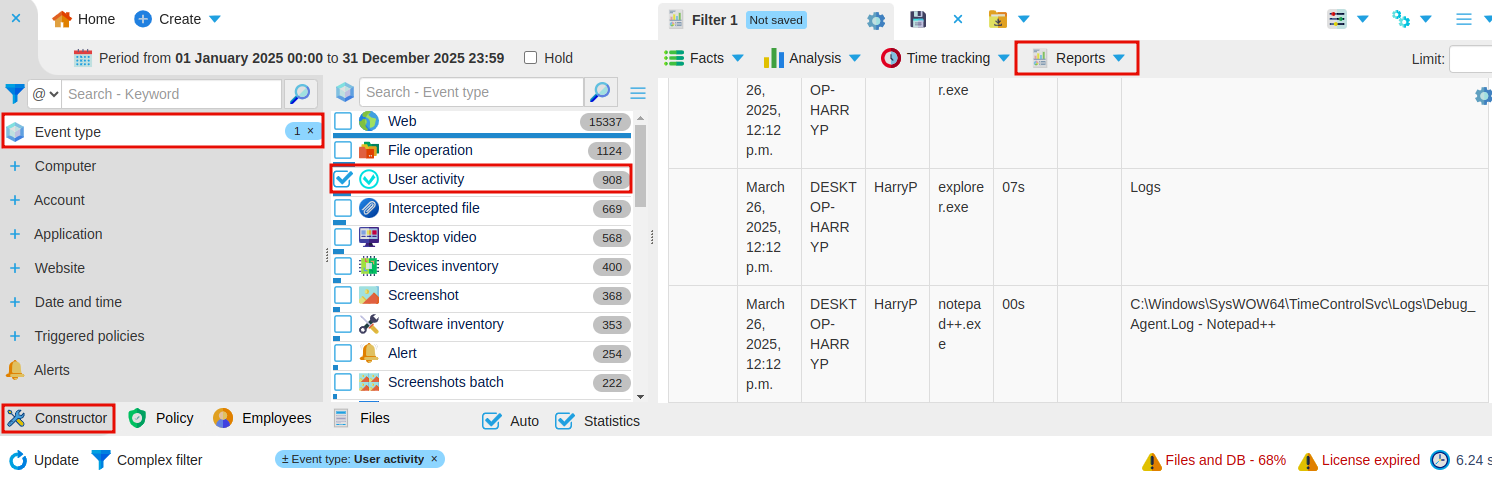The height and width of the screenshot is (477, 1492).
Task: Click the keyword search magnifier icon
Action: (299, 94)
